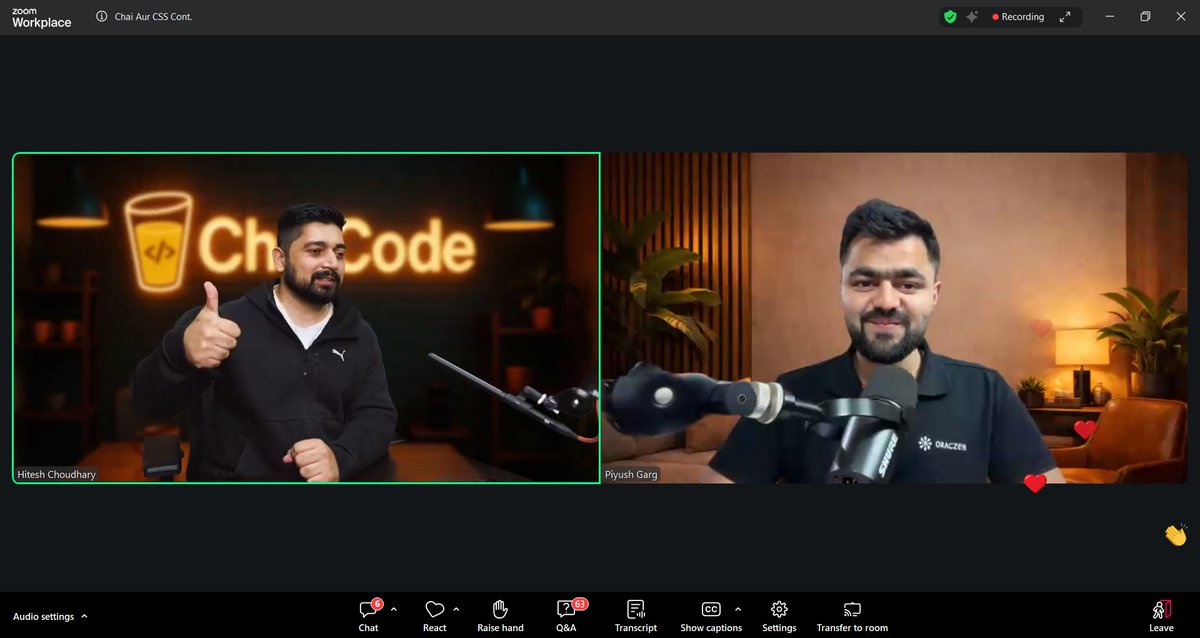Leave the meeting
This screenshot has width=1200, height=638.
[x=1161, y=616]
